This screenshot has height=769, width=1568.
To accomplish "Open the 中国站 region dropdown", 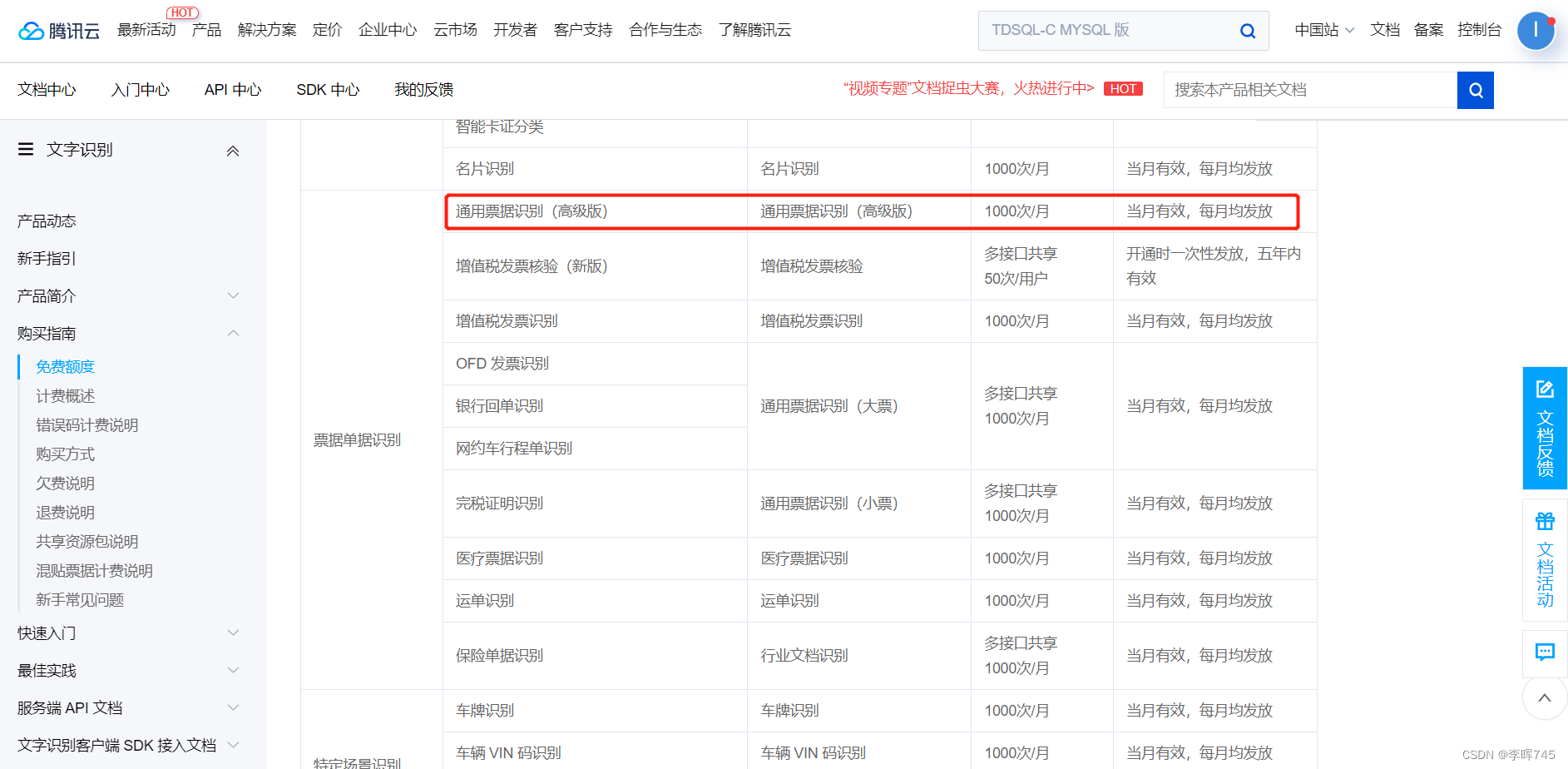I will pos(1324,30).
